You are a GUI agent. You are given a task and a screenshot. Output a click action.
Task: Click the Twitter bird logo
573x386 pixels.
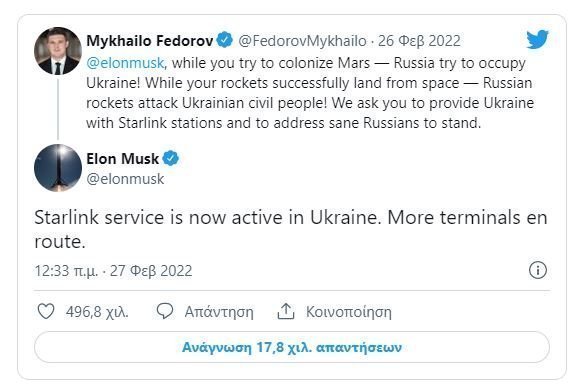[x=537, y=39]
